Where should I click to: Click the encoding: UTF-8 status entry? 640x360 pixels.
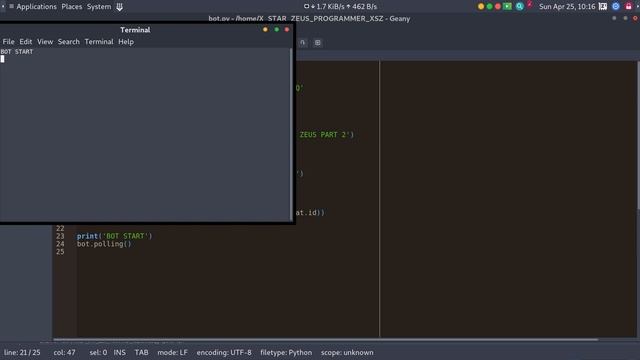click(224, 353)
